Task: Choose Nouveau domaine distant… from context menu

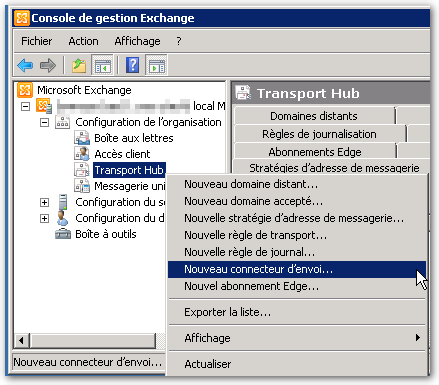Action: point(297,184)
